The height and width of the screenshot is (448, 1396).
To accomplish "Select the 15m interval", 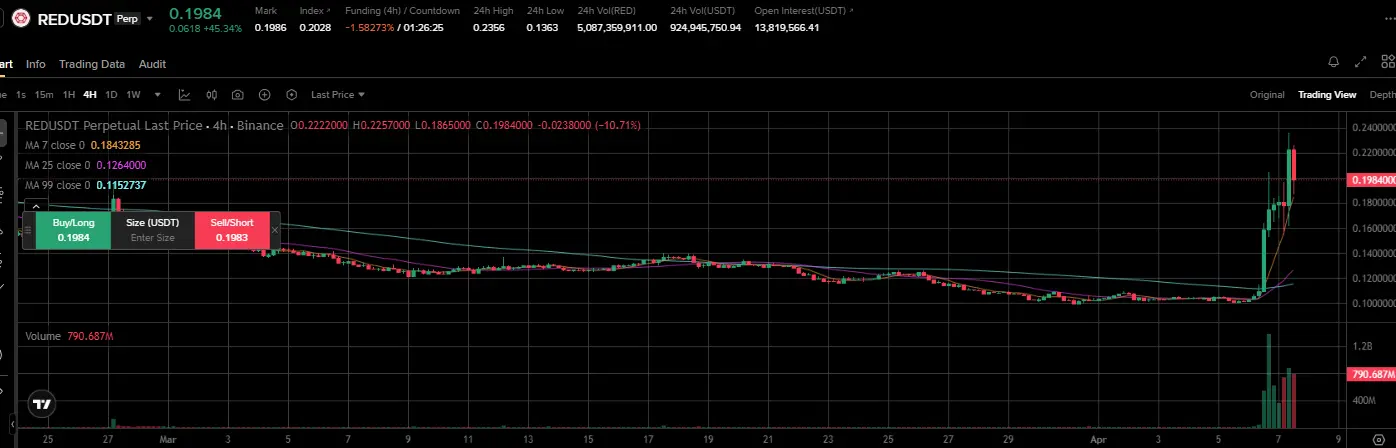I will click(44, 95).
